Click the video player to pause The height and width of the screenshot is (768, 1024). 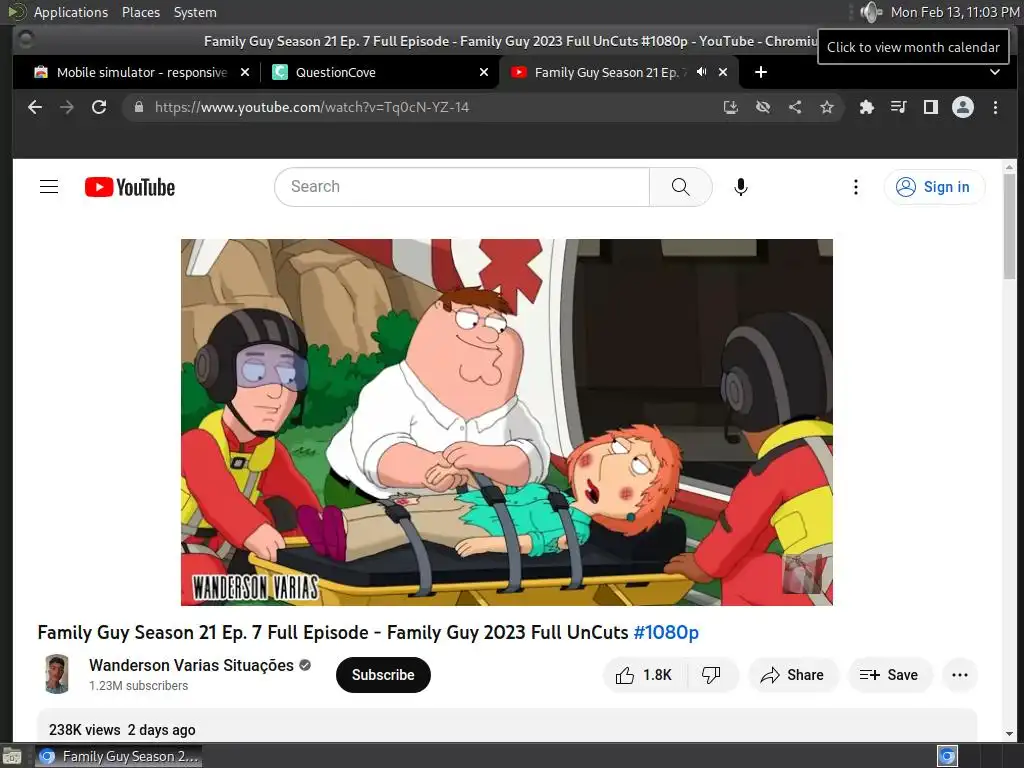507,422
